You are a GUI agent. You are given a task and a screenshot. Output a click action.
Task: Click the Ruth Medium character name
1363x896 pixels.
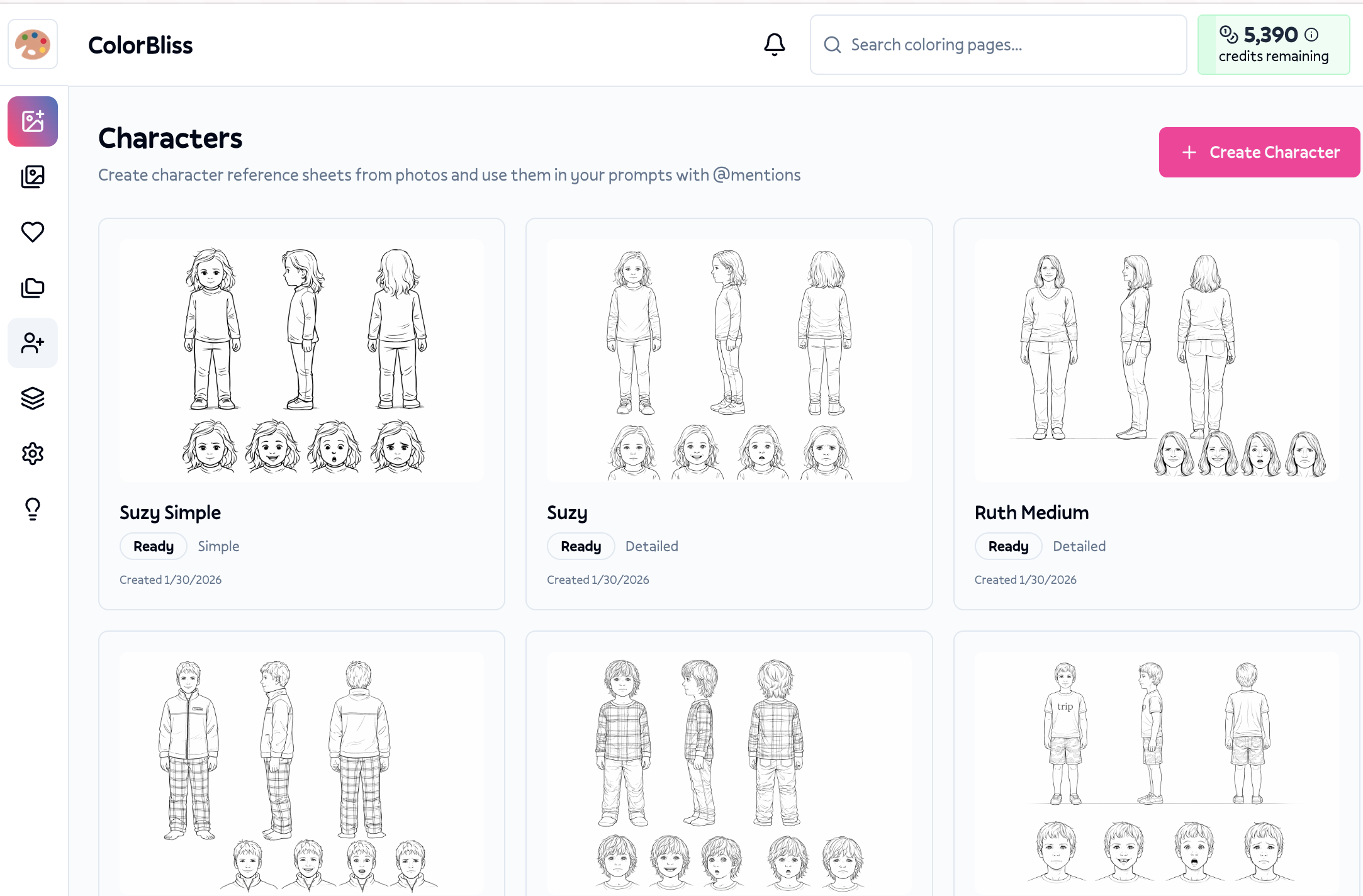[1031, 512]
